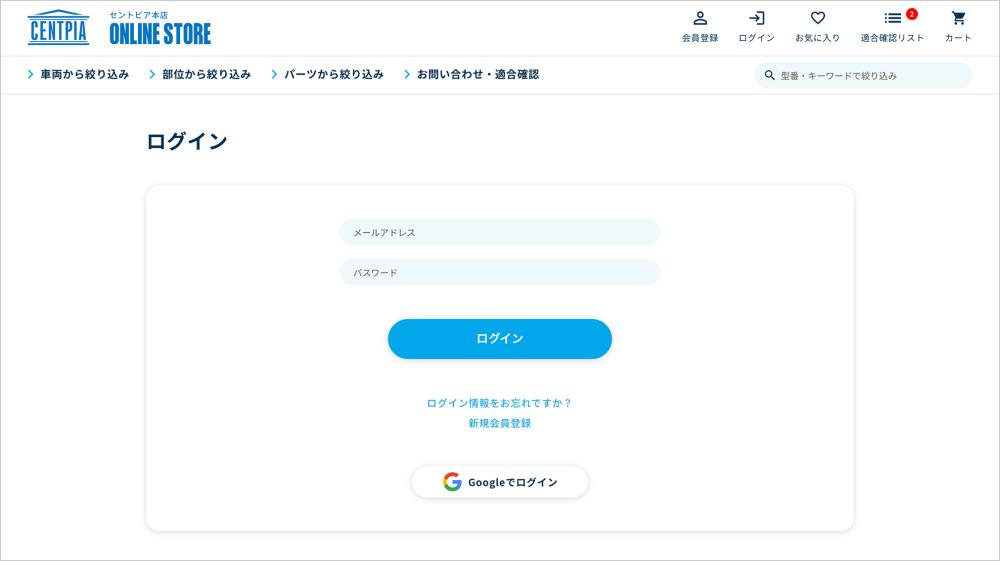The width and height of the screenshot is (1000, 561).
Task: Click the ONLINE STORE title text
Action: point(160,34)
